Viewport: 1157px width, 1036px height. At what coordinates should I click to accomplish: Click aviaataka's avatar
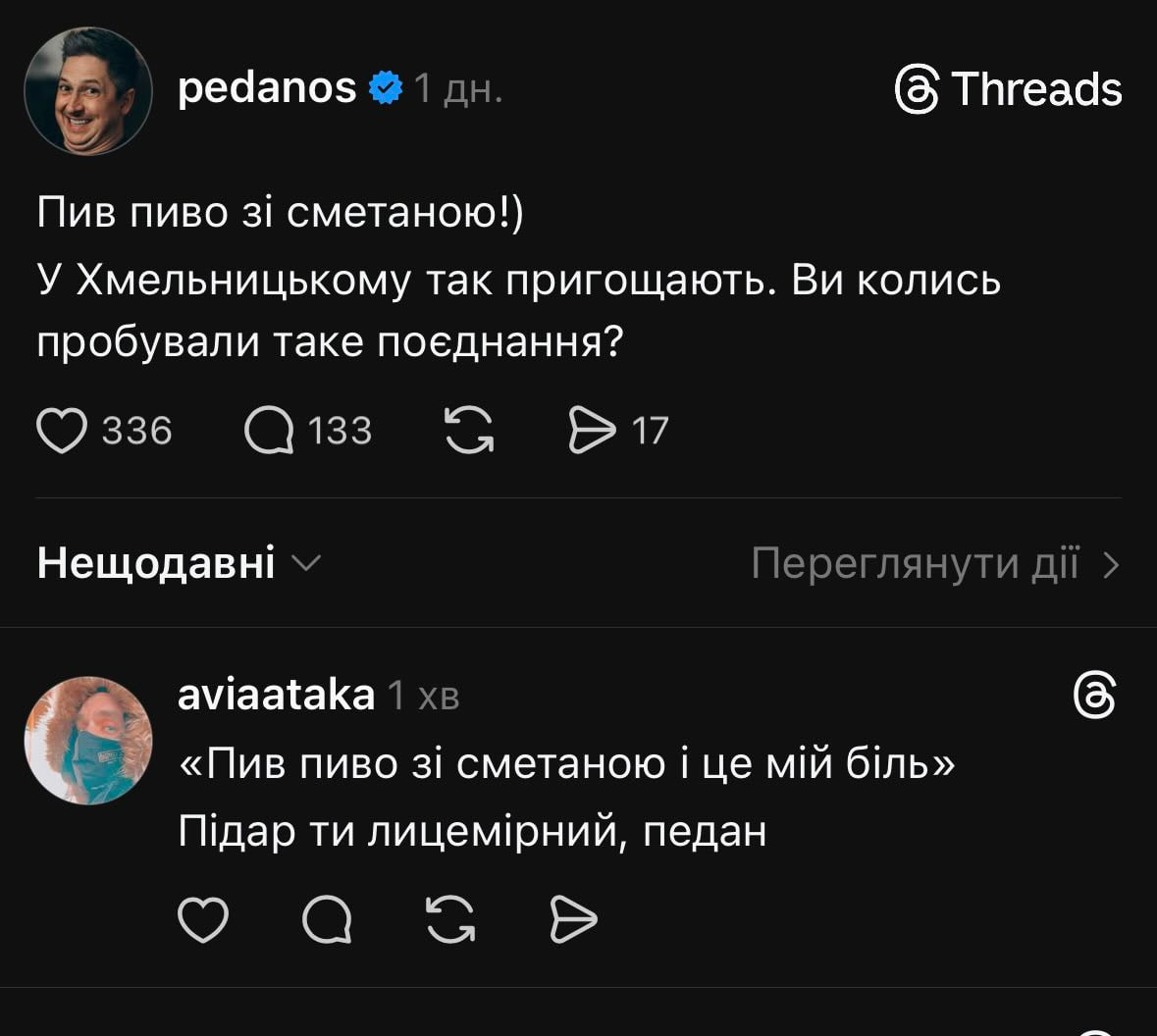87,741
